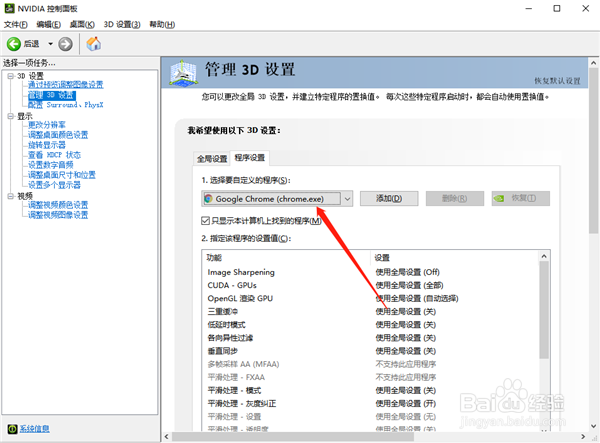This screenshot has height=443, width=600.
Task: Select the OpenGL 渲染 GPU row
Action: point(370,298)
